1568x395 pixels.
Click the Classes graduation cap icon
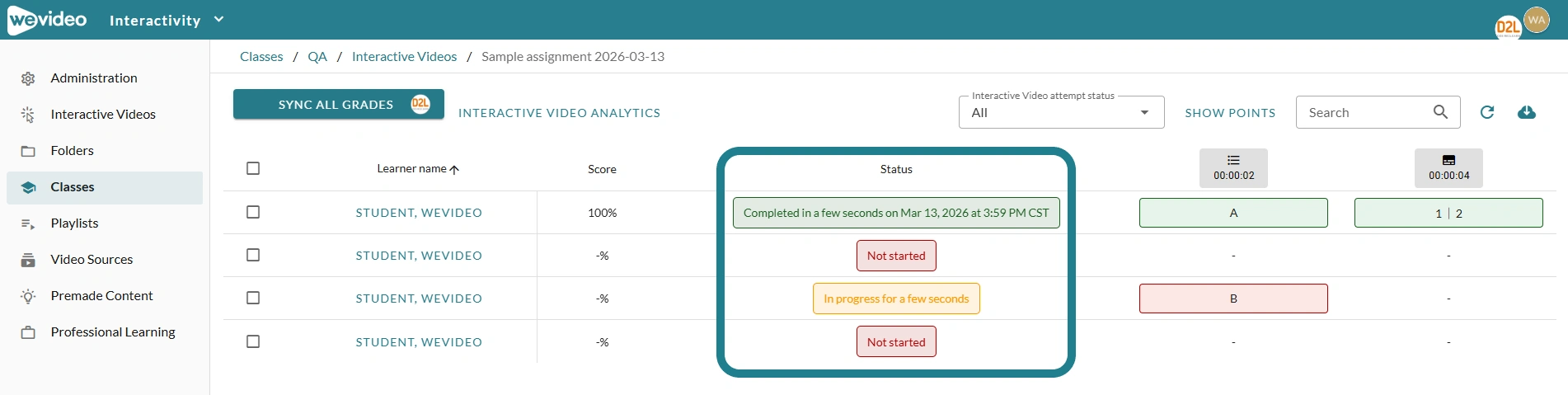click(x=28, y=187)
